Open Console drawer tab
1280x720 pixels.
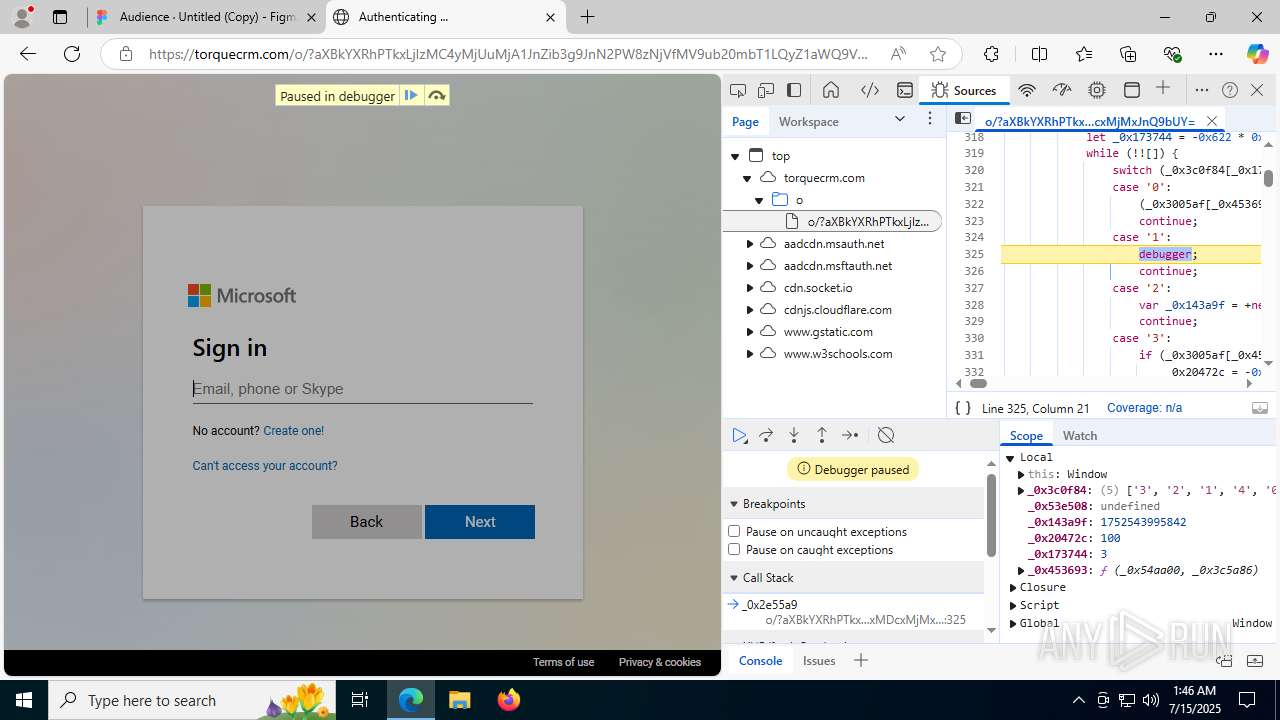760,660
